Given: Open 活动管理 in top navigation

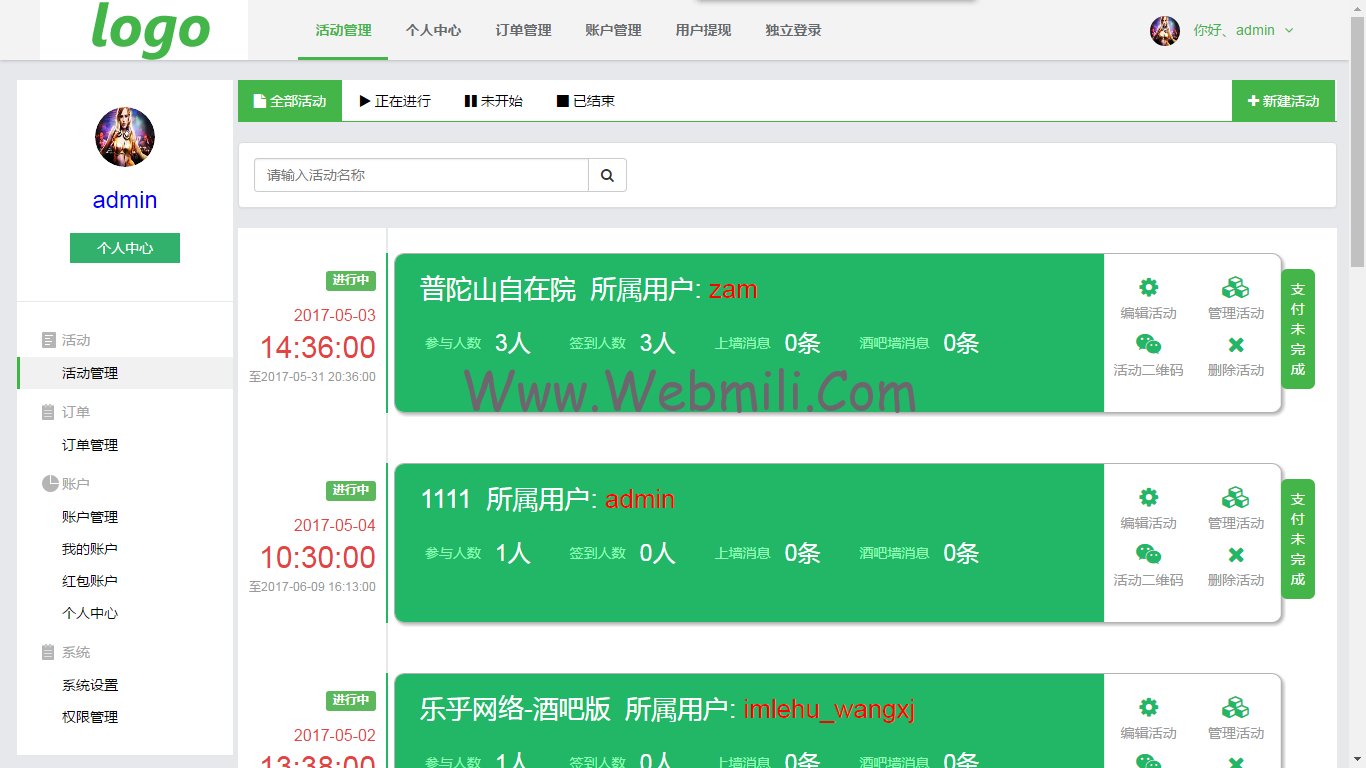Looking at the screenshot, I should coord(343,30).
